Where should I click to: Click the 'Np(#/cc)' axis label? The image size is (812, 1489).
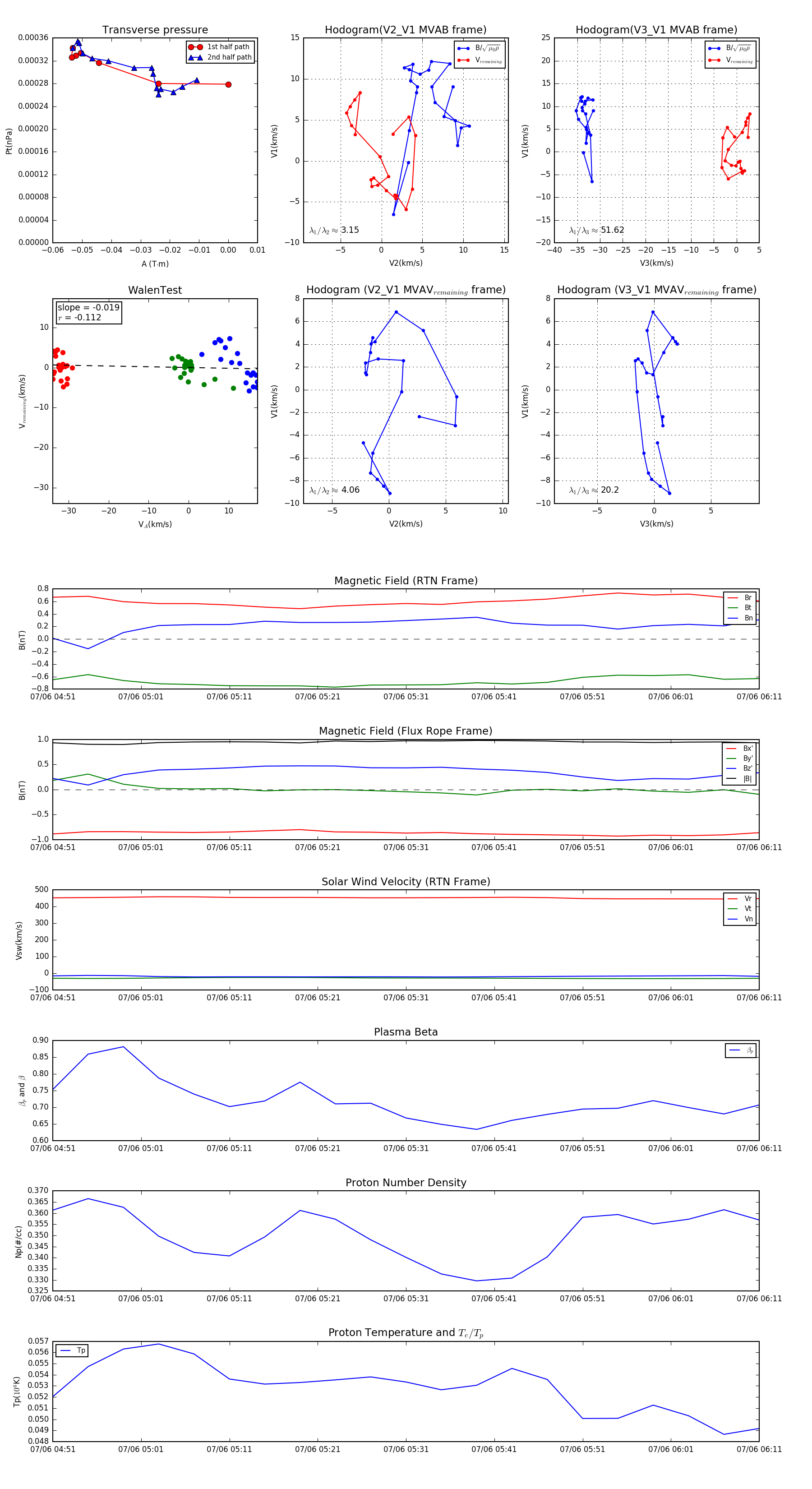[18, 1241]
